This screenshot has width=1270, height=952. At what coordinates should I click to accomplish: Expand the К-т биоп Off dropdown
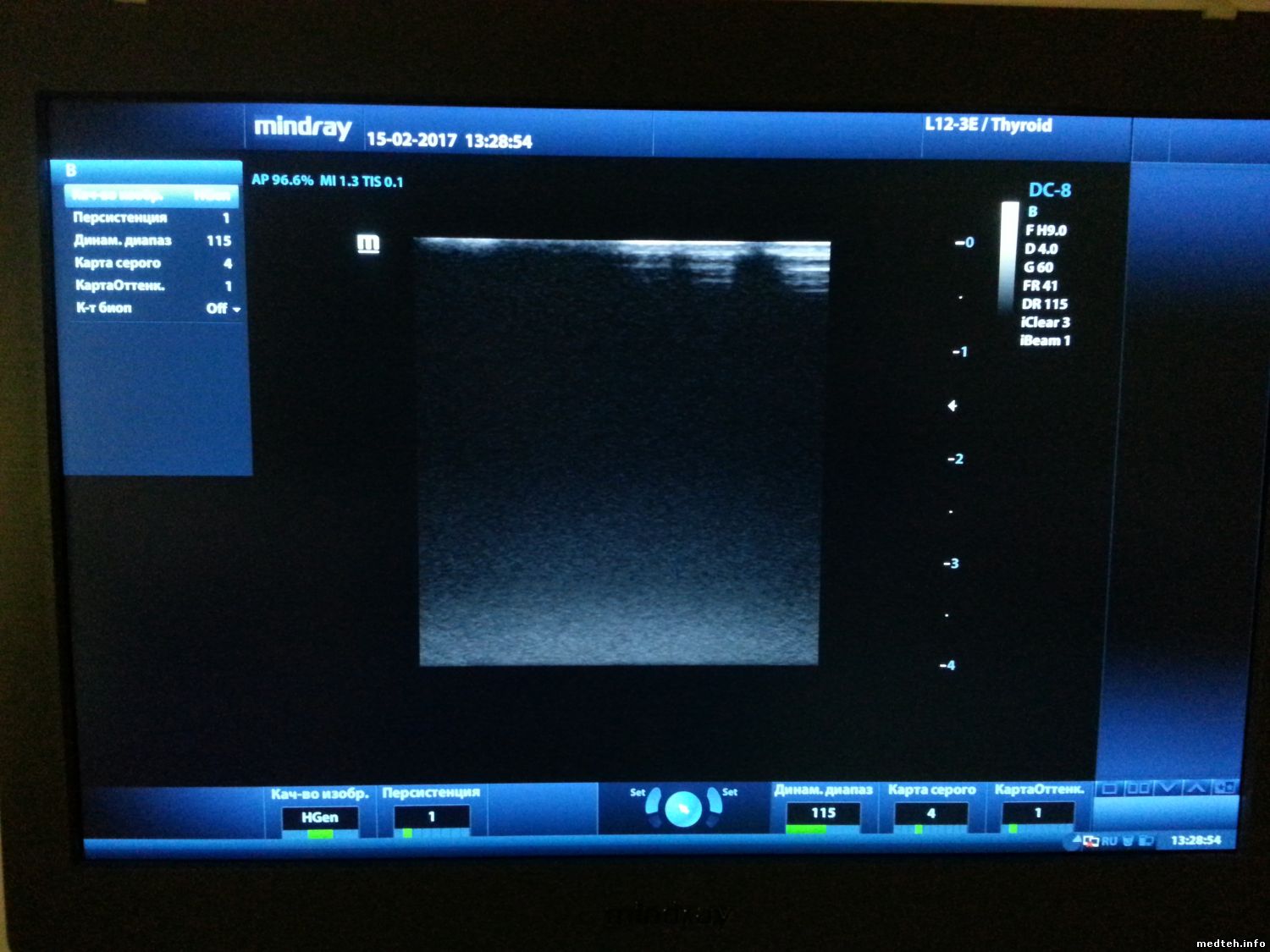click(x=224, y=309)
